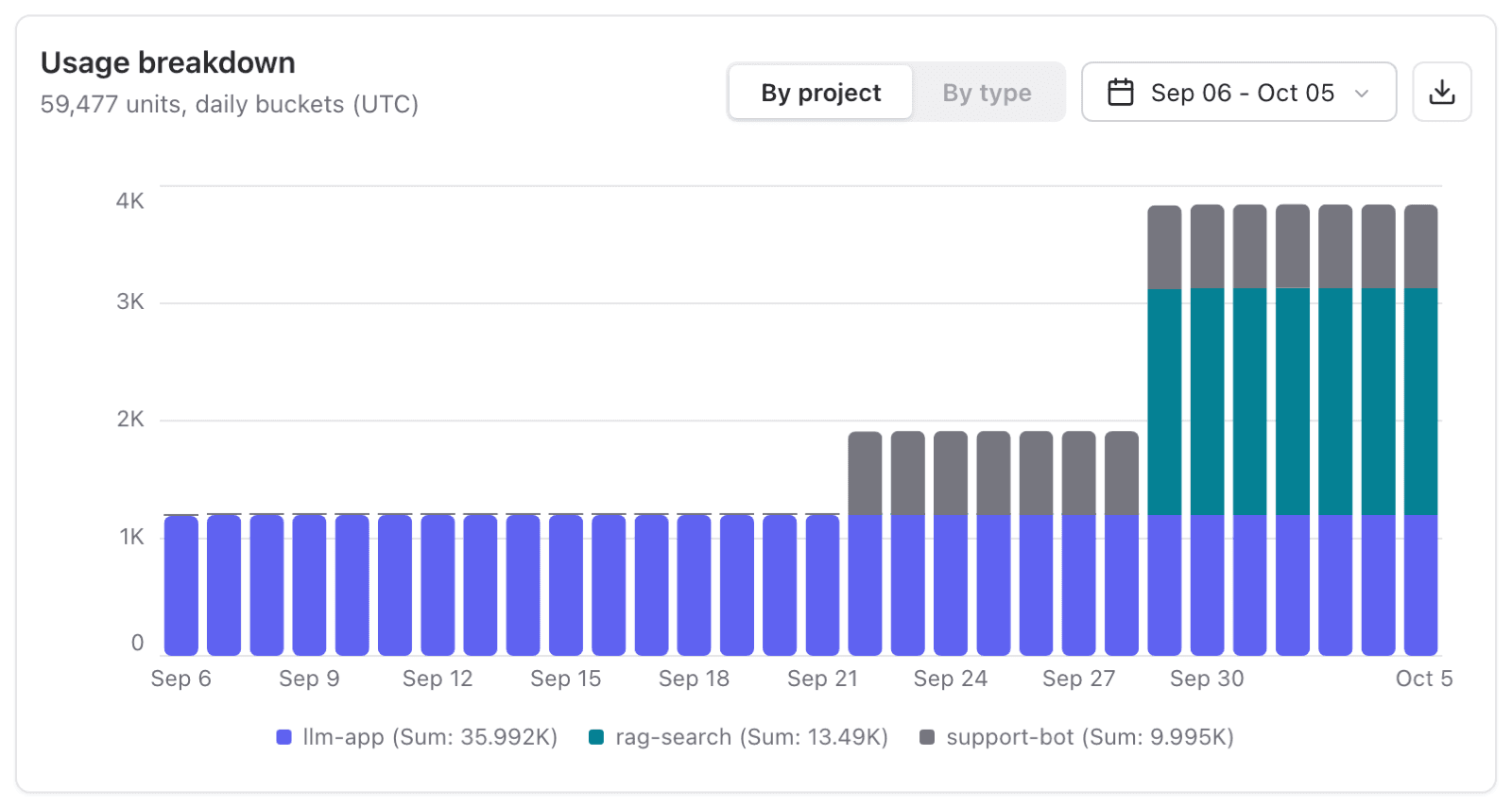Switch to By project view
The height and width of the screenshot is (808, 1512).
[820, 92]
